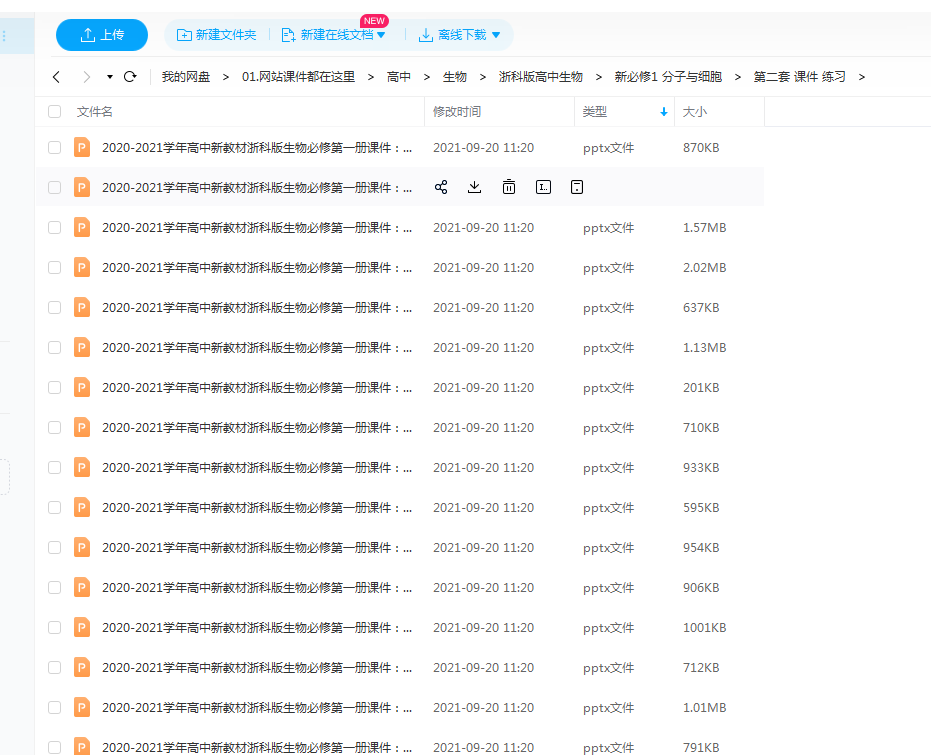
Task: Delete the hovered file with trash icon
Action: pyautogui.click(x=509, y=188)
